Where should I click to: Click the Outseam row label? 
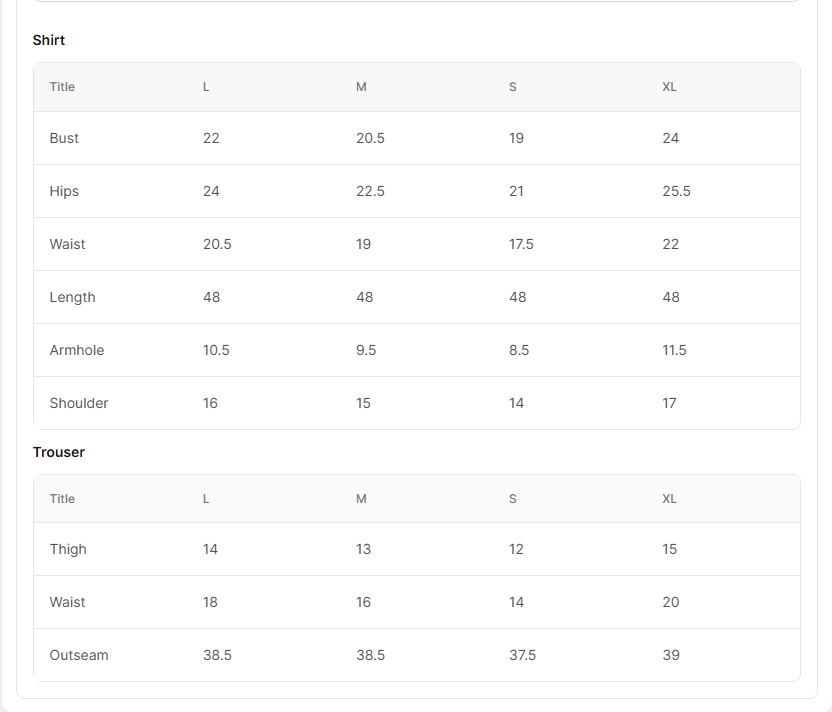pos(79,655)
